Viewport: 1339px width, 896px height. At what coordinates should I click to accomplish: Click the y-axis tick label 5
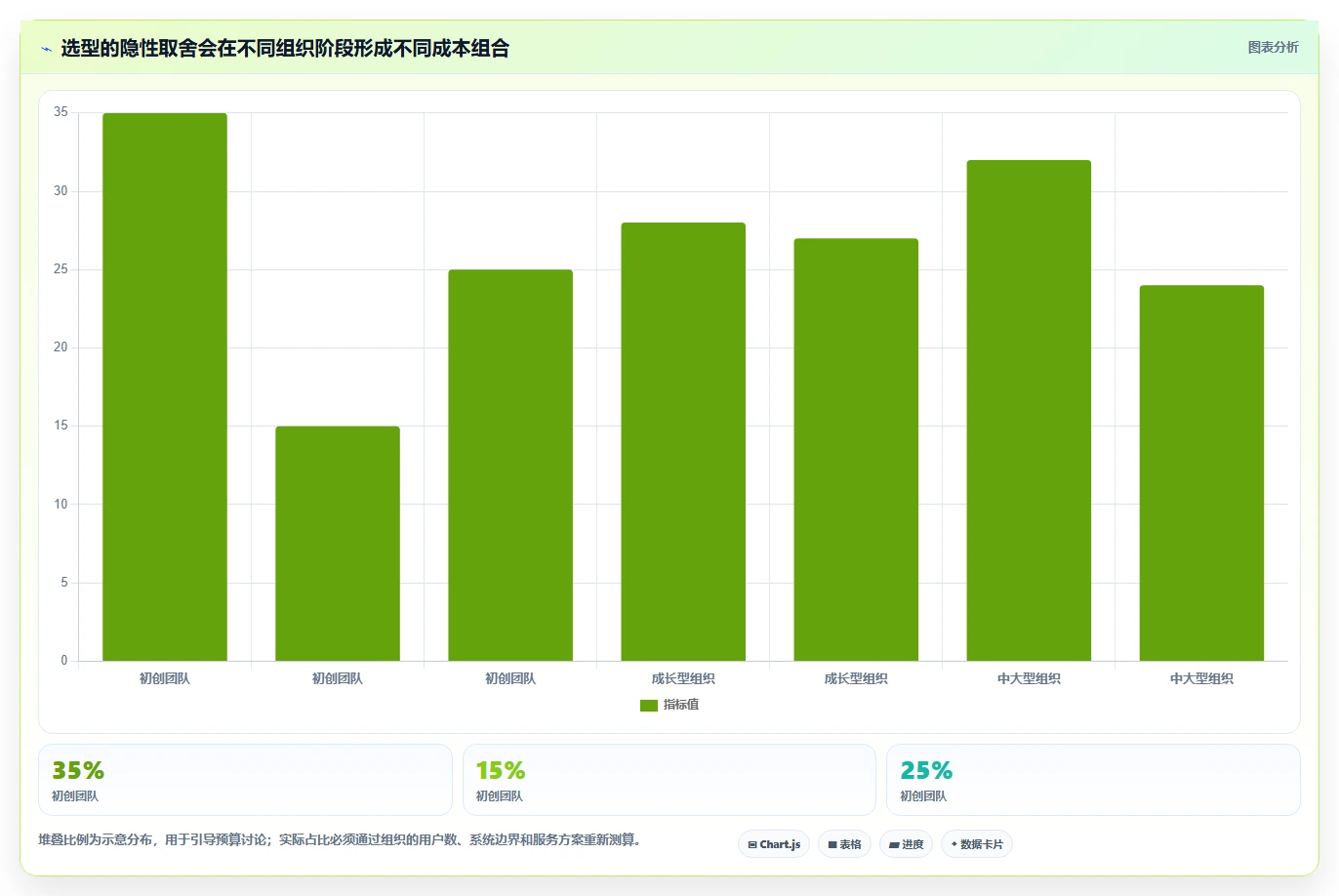(64, 583)
